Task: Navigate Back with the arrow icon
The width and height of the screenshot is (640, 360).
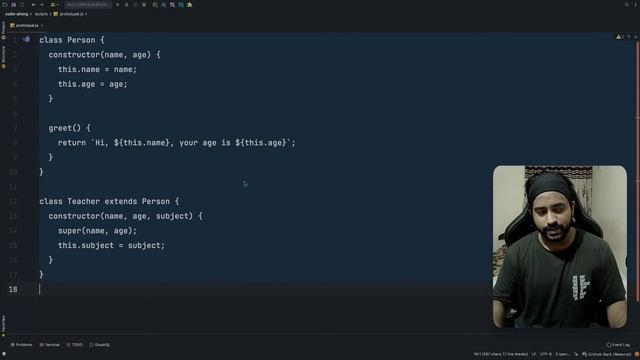Action: (33, 4)
